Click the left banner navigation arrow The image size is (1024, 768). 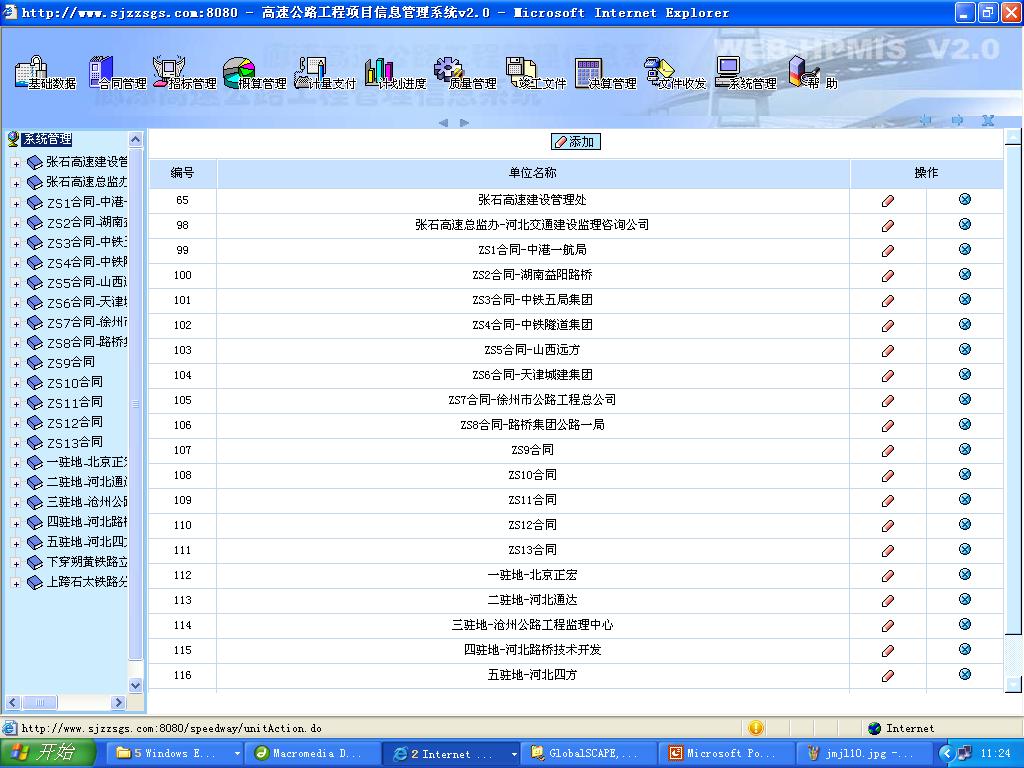(443, 122)
